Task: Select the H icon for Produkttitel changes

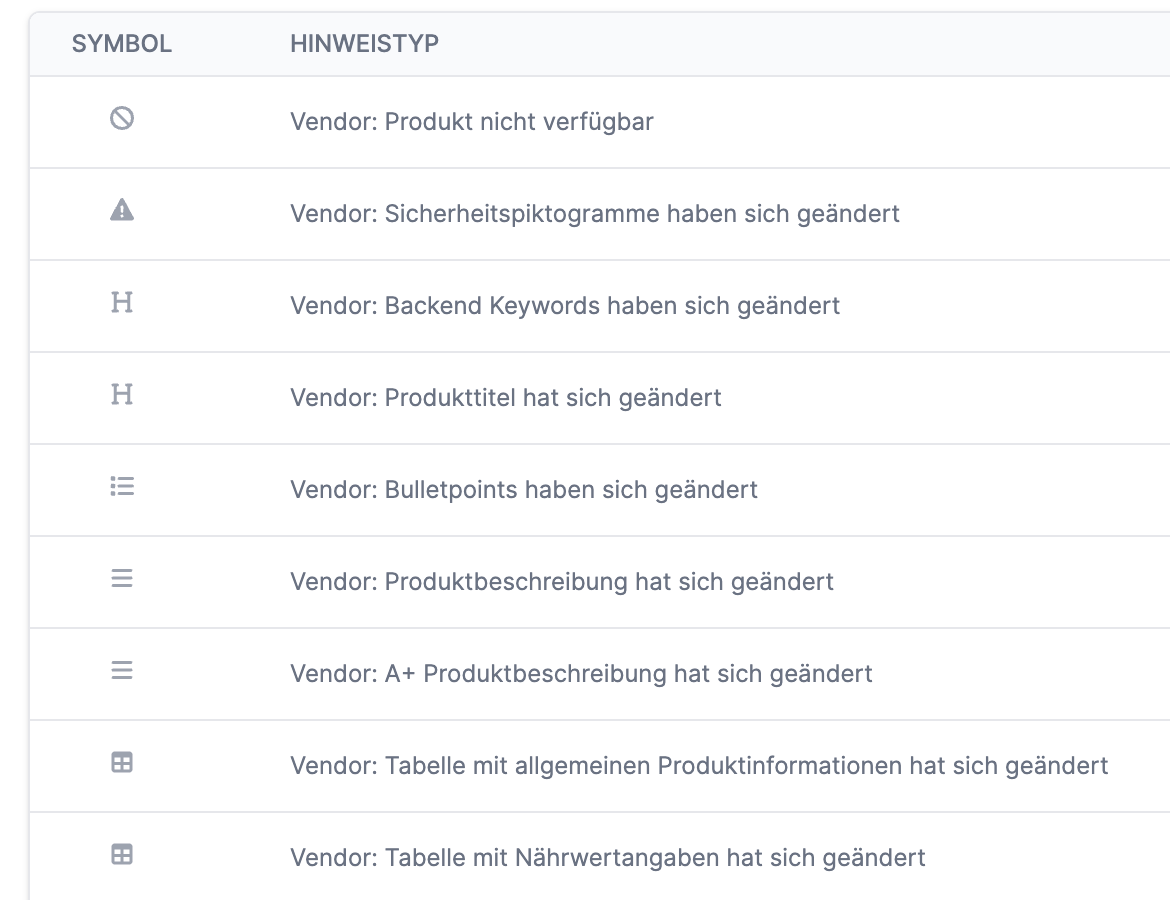Action: click(122, 396)
